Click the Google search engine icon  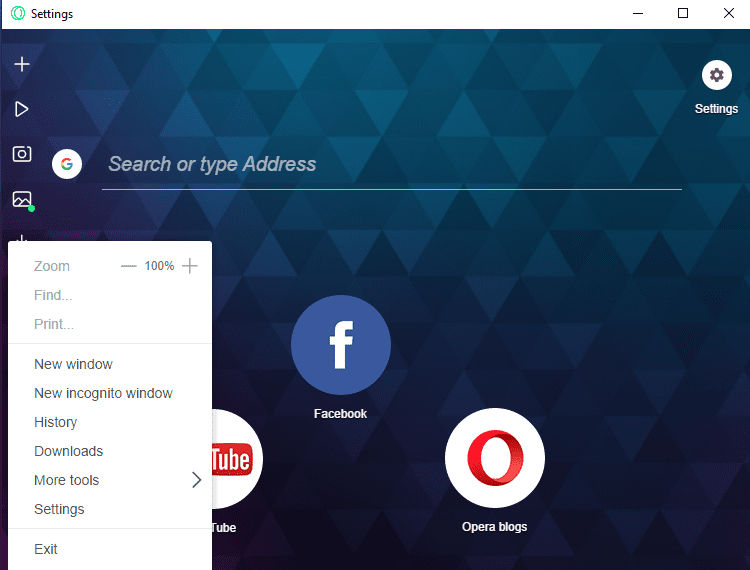click(x=67, y=164)
